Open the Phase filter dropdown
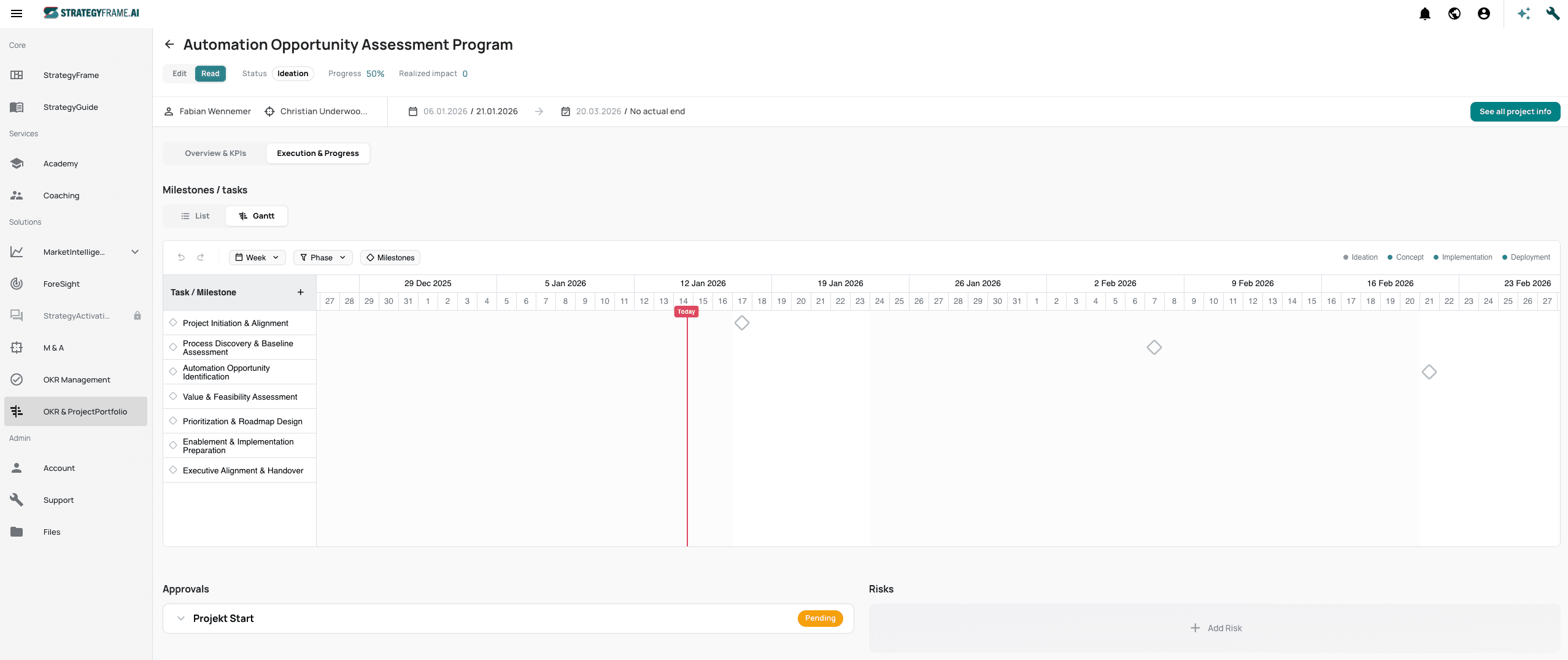This screenshot has height=660, width=1568. tap(323, 258)
